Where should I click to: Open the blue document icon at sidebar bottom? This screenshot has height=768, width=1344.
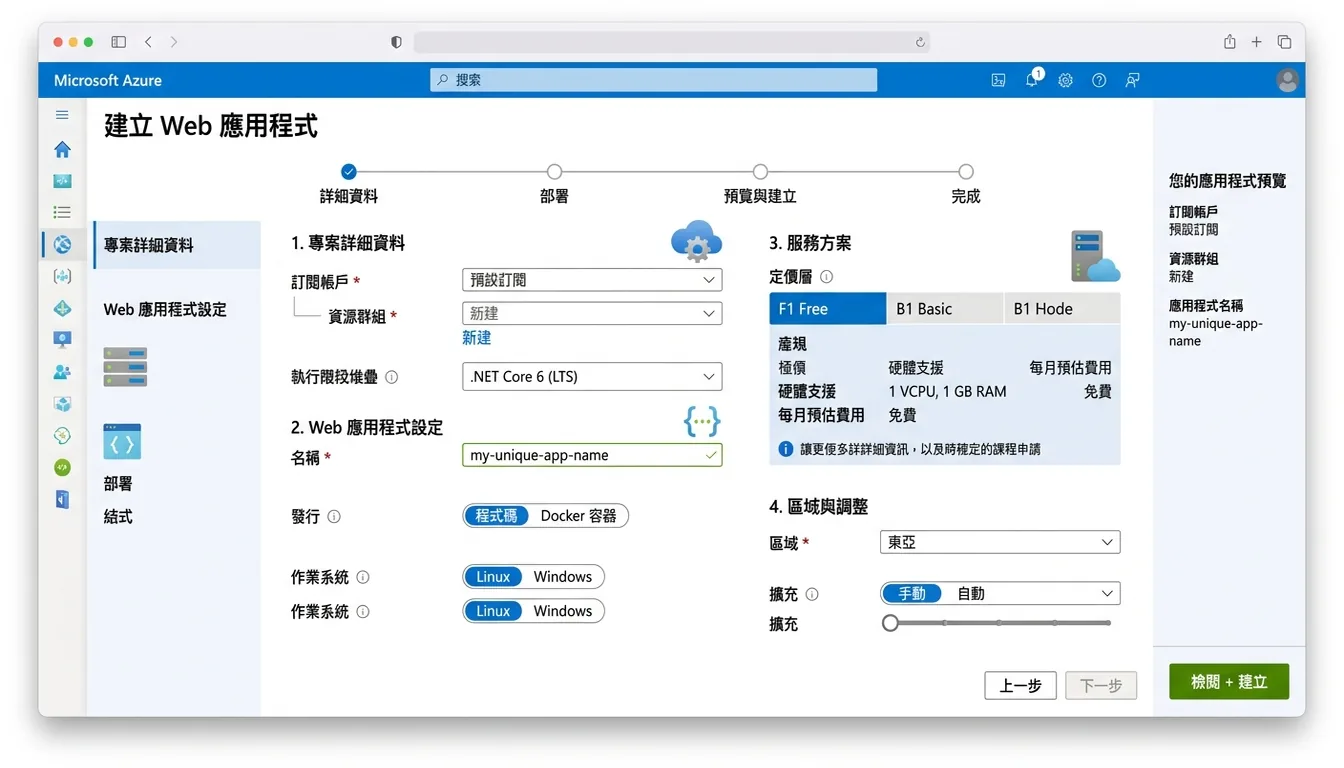(x=62, y=499)
